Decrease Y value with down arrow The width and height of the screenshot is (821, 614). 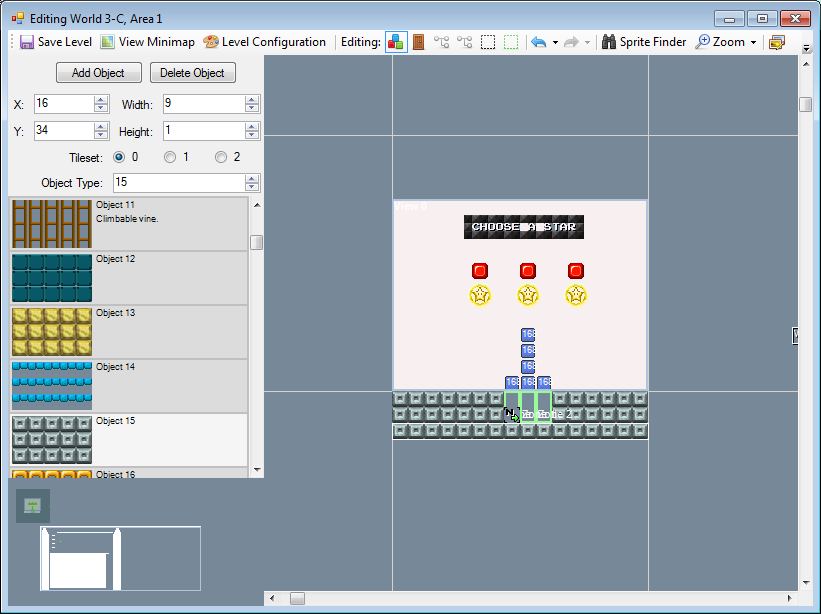101,135
